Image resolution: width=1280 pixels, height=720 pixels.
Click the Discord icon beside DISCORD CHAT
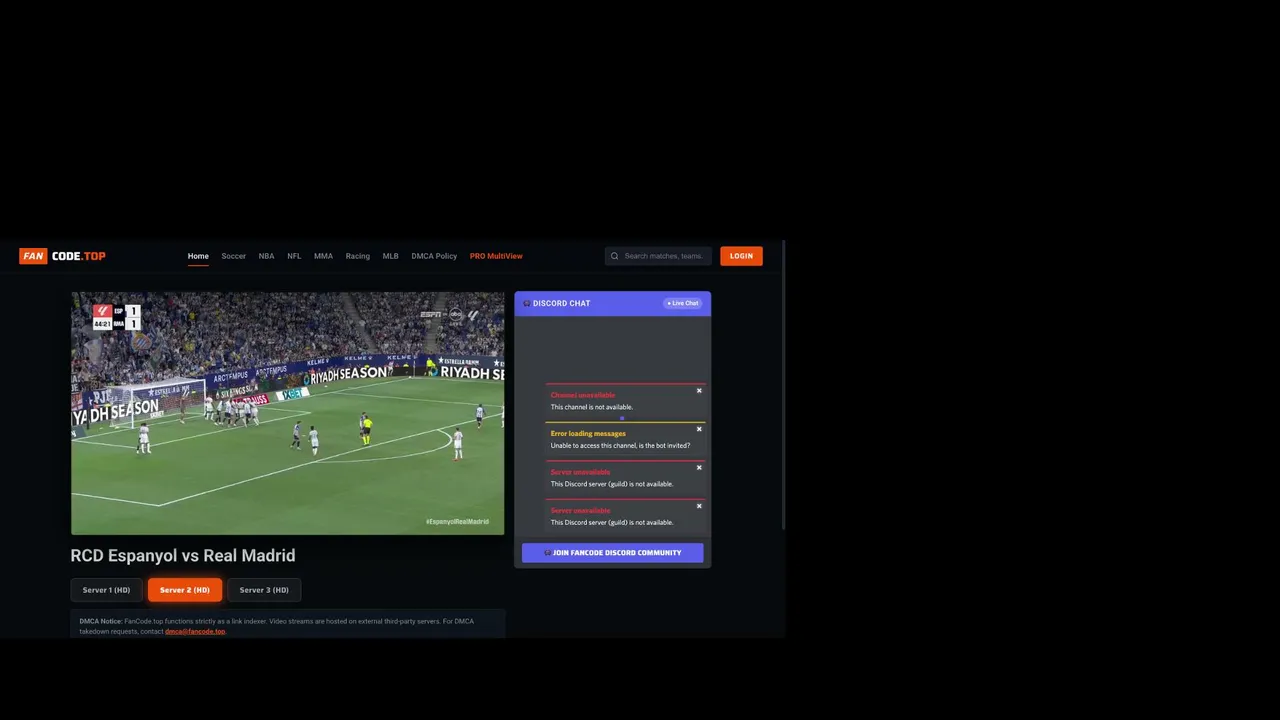pyautogui.click(x=527, y=303)
